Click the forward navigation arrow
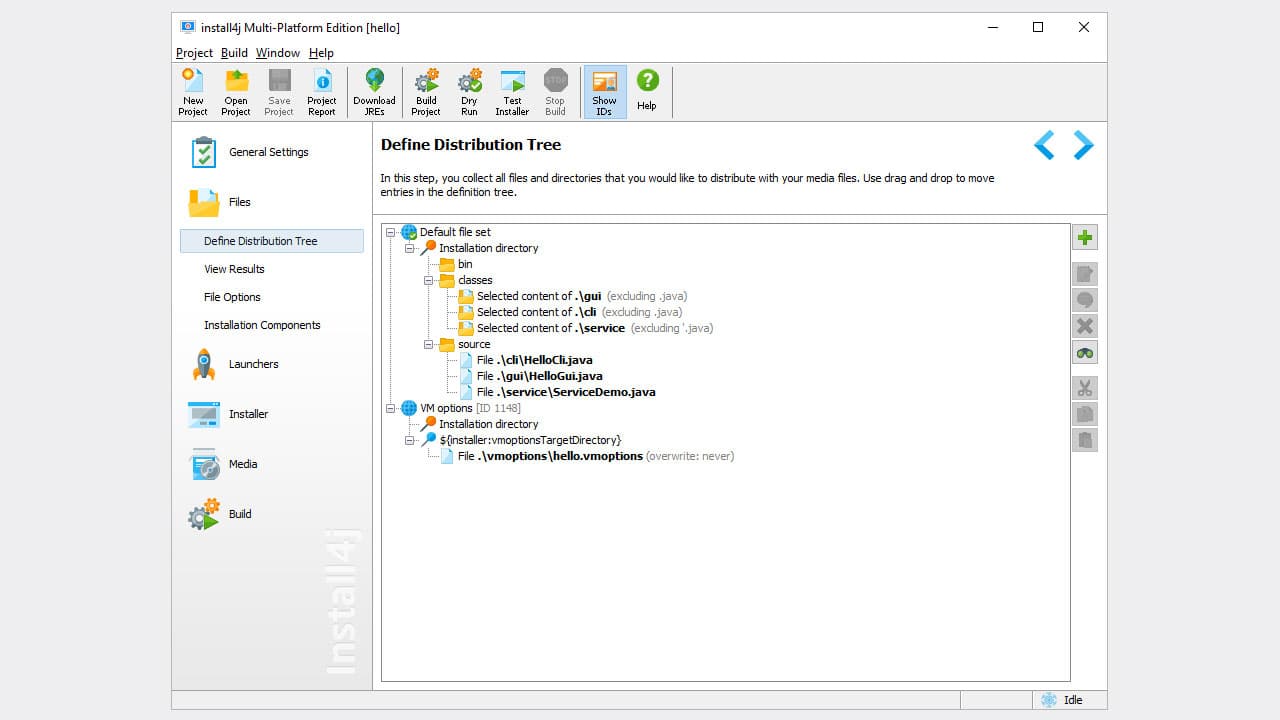1280x720 pixels. (1083, 144)
